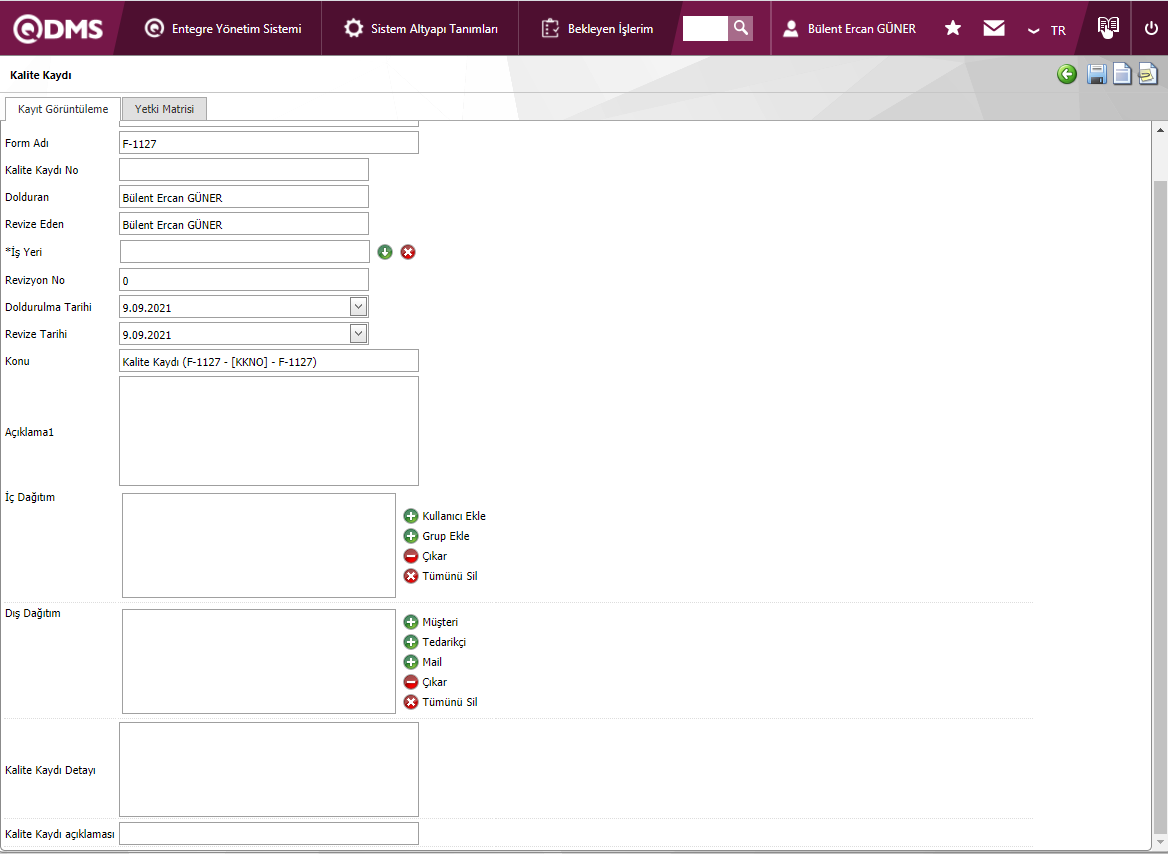1168x854 pixels.
Task: Click the search magnifier button
Action: click(x=740, y=28)
